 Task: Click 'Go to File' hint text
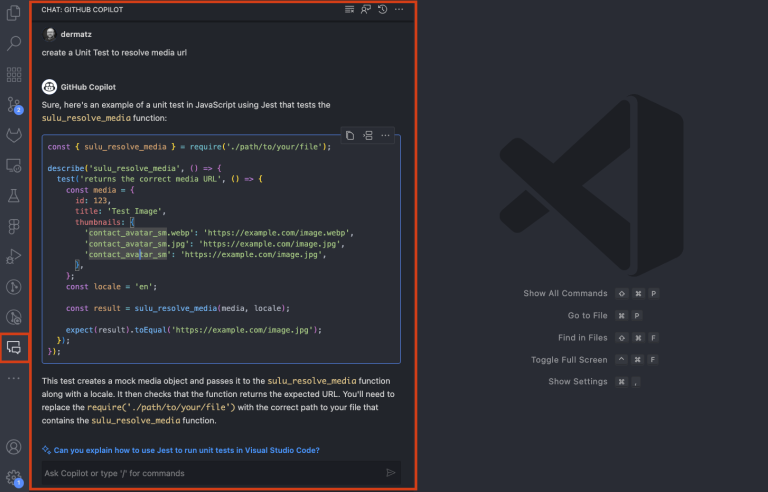coord(587,316)
